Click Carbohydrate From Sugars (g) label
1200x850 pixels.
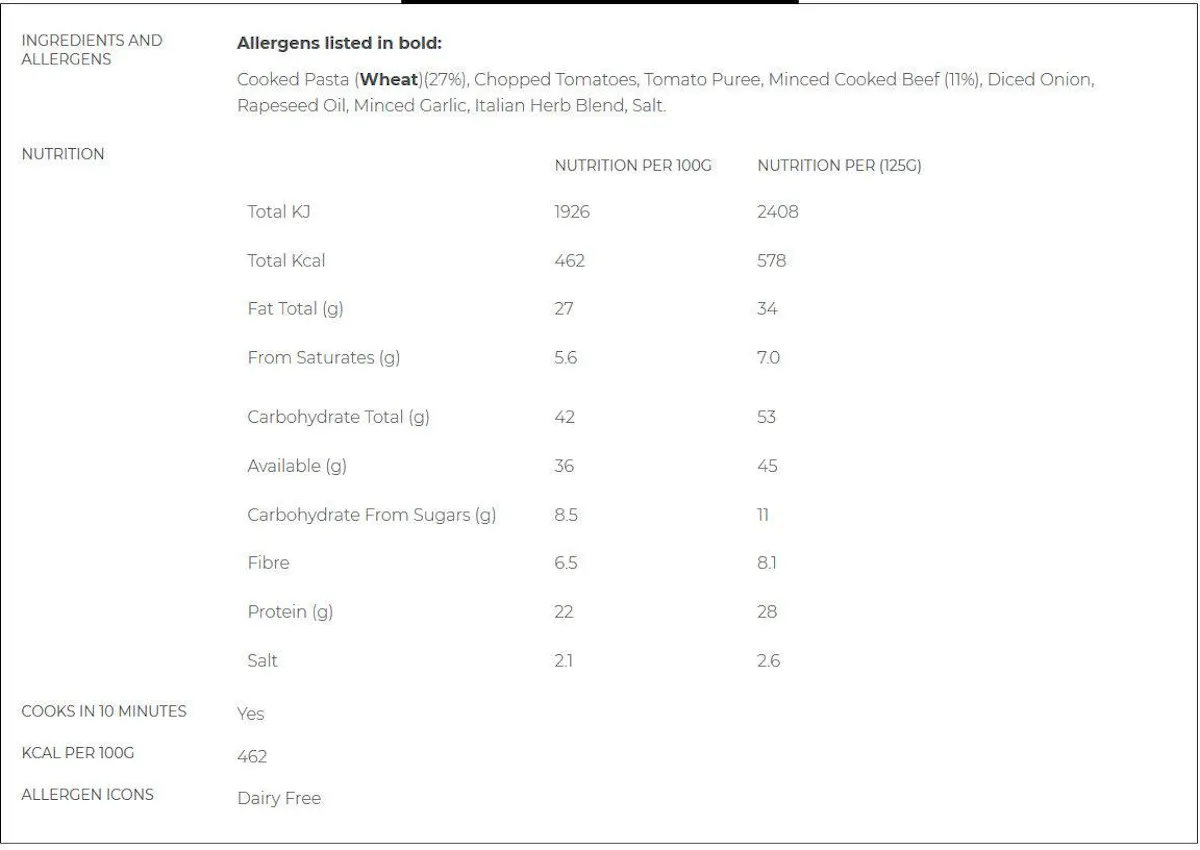(372, 515)
